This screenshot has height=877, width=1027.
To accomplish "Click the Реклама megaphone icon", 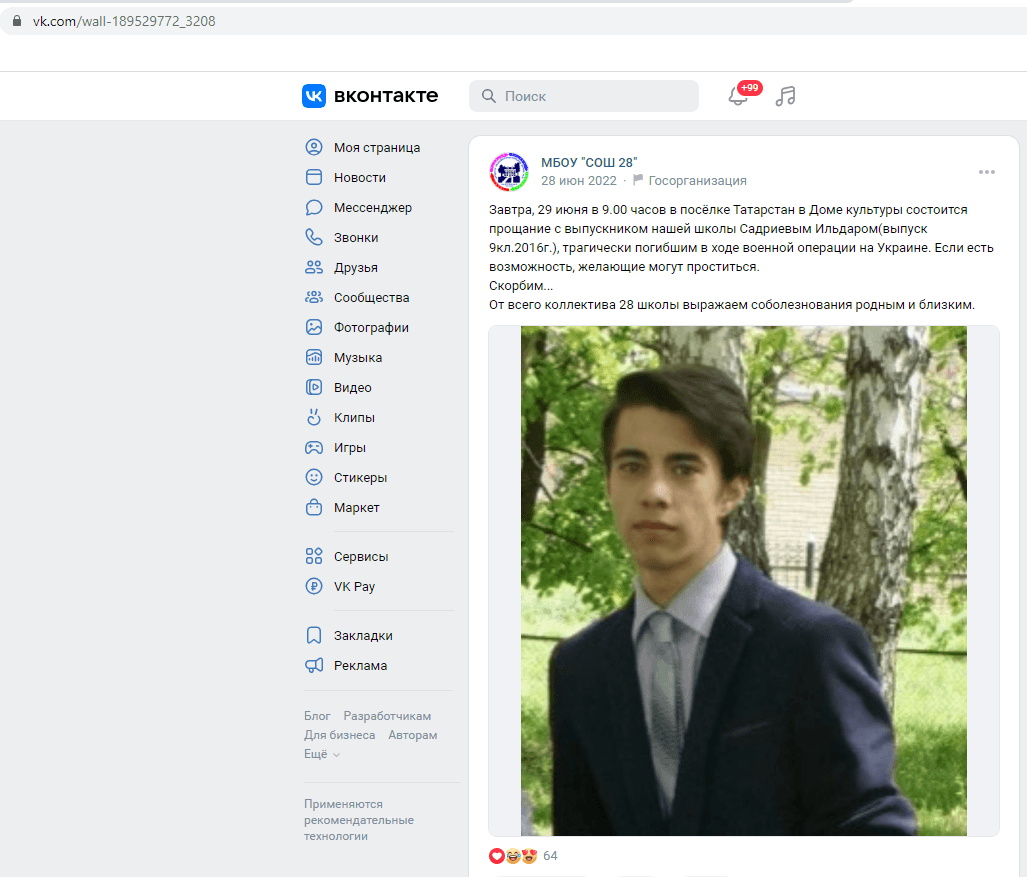I will pyautogui.click(x=314, y=665).
